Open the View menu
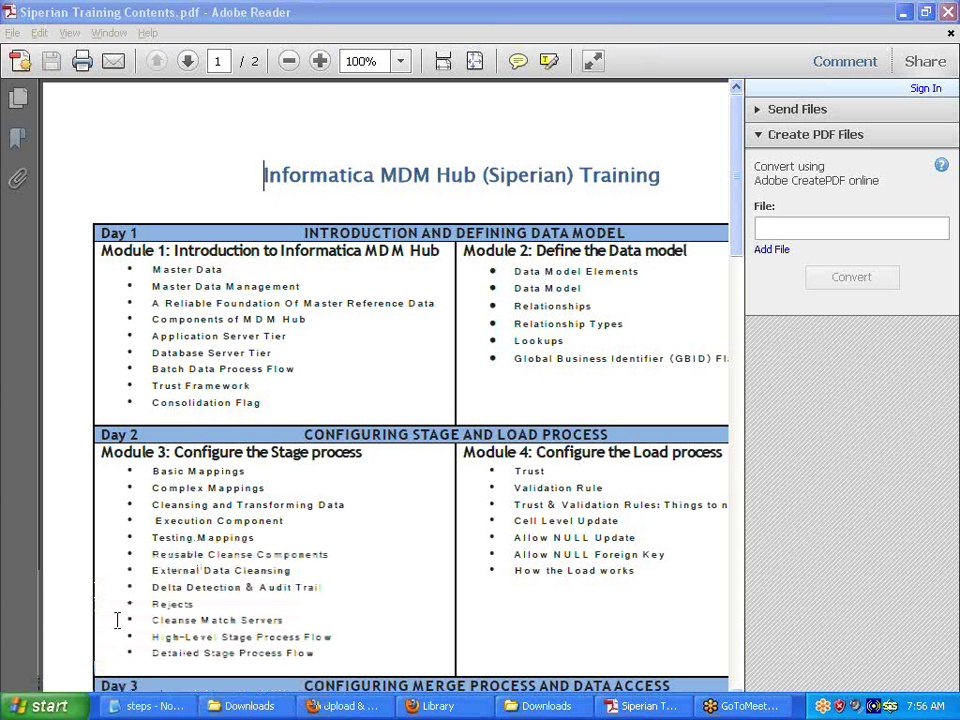Image resolution: width=960 pixels, height=720 pixels. pyautogui.click(x=70, y=33)
